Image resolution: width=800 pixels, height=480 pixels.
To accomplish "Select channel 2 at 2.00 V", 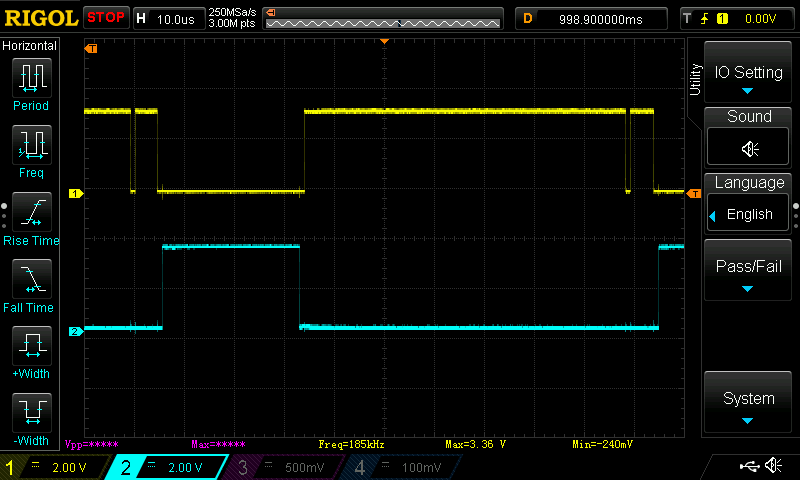I will click(x=168, y=467).
